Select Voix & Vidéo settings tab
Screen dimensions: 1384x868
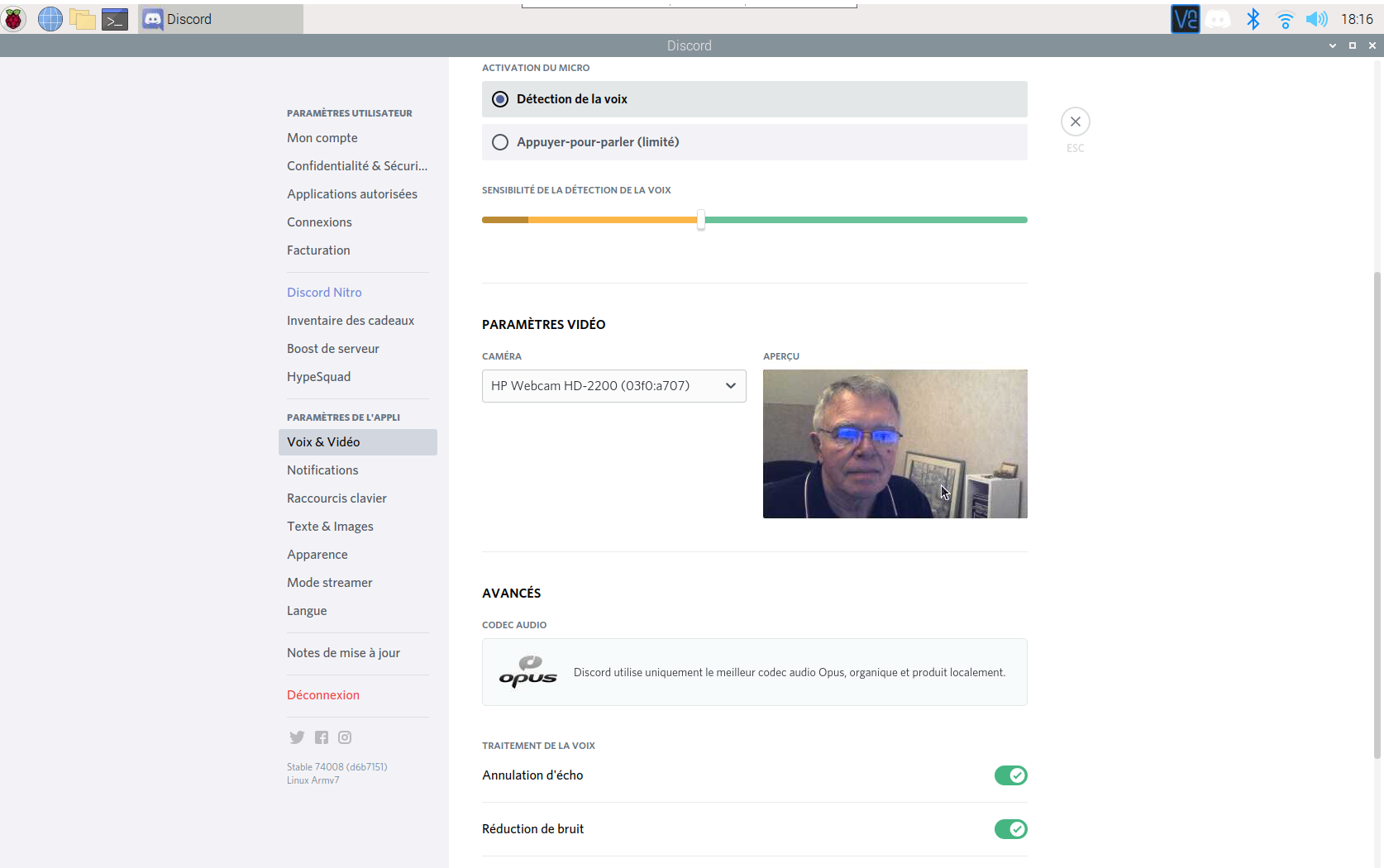tap(357, 442)
